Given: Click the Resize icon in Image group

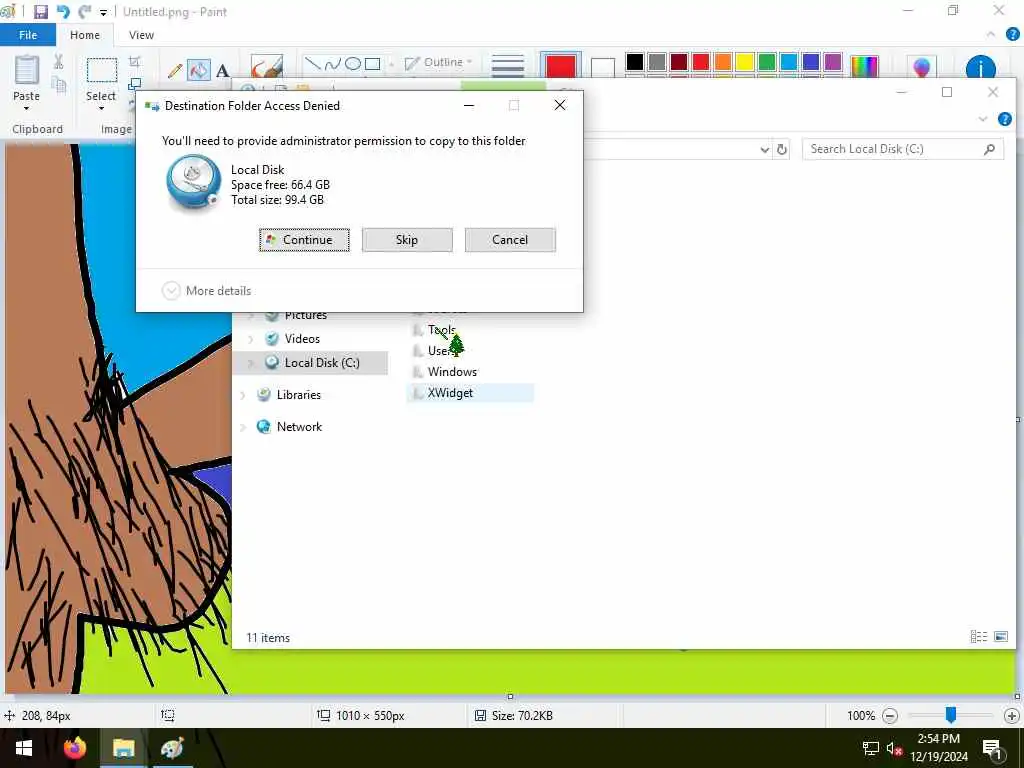Looking at the screenshot, I should pos(135,84).
